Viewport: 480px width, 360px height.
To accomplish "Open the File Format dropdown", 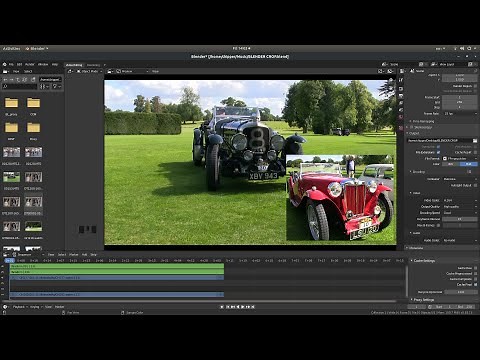I will click(460, 159).
